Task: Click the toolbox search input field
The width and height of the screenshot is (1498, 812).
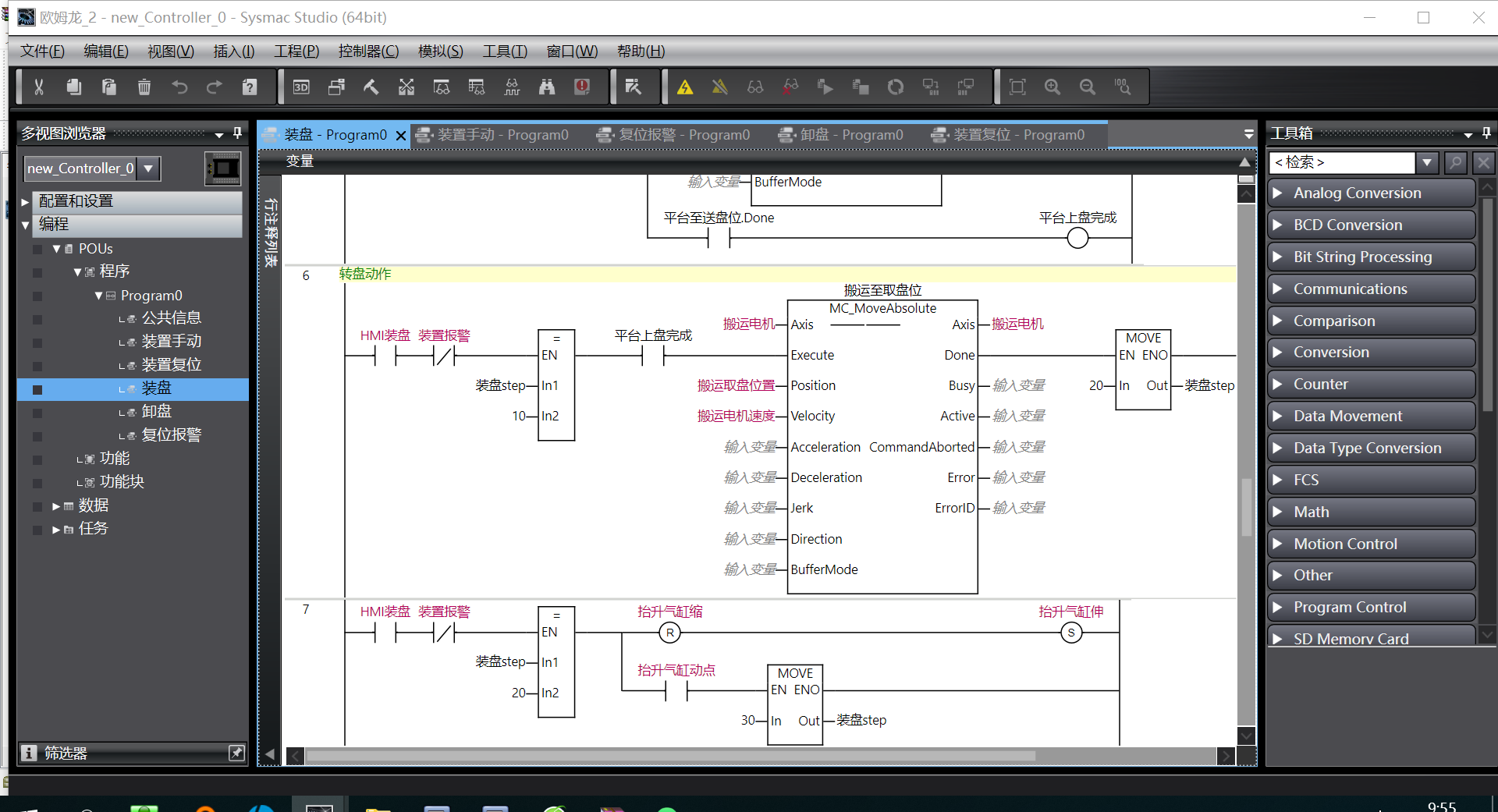Action: pyautogui.click(x=1344, y=162)
